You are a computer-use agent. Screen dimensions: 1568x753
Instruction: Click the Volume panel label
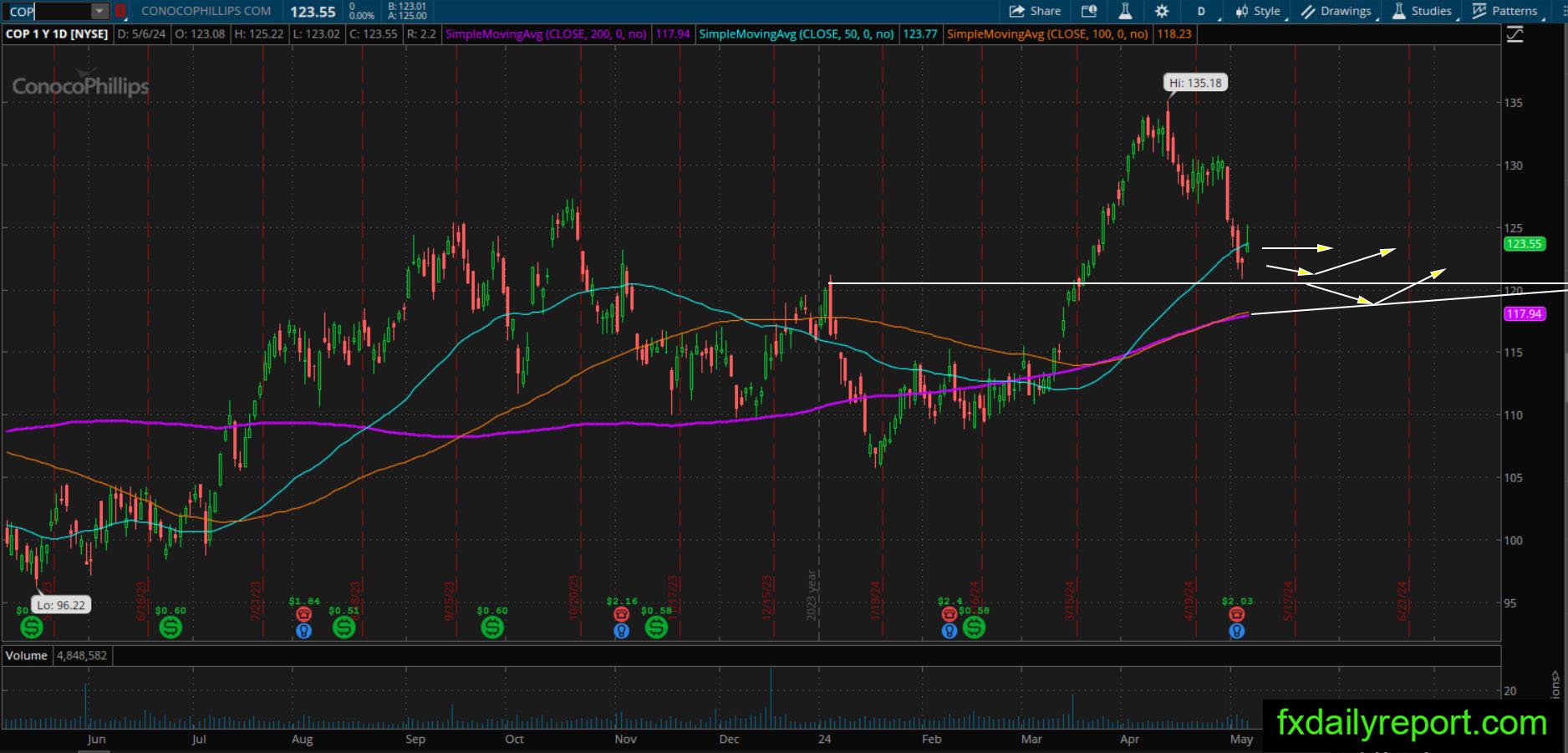26,655
